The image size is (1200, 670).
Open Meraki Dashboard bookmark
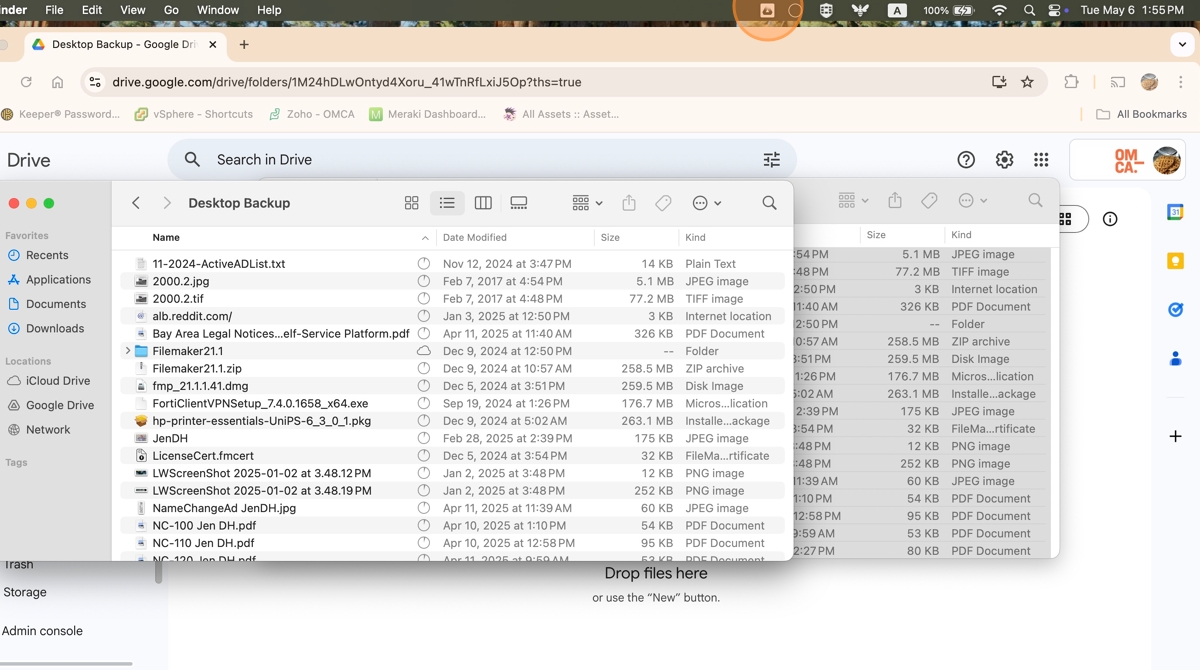point(427,114)
